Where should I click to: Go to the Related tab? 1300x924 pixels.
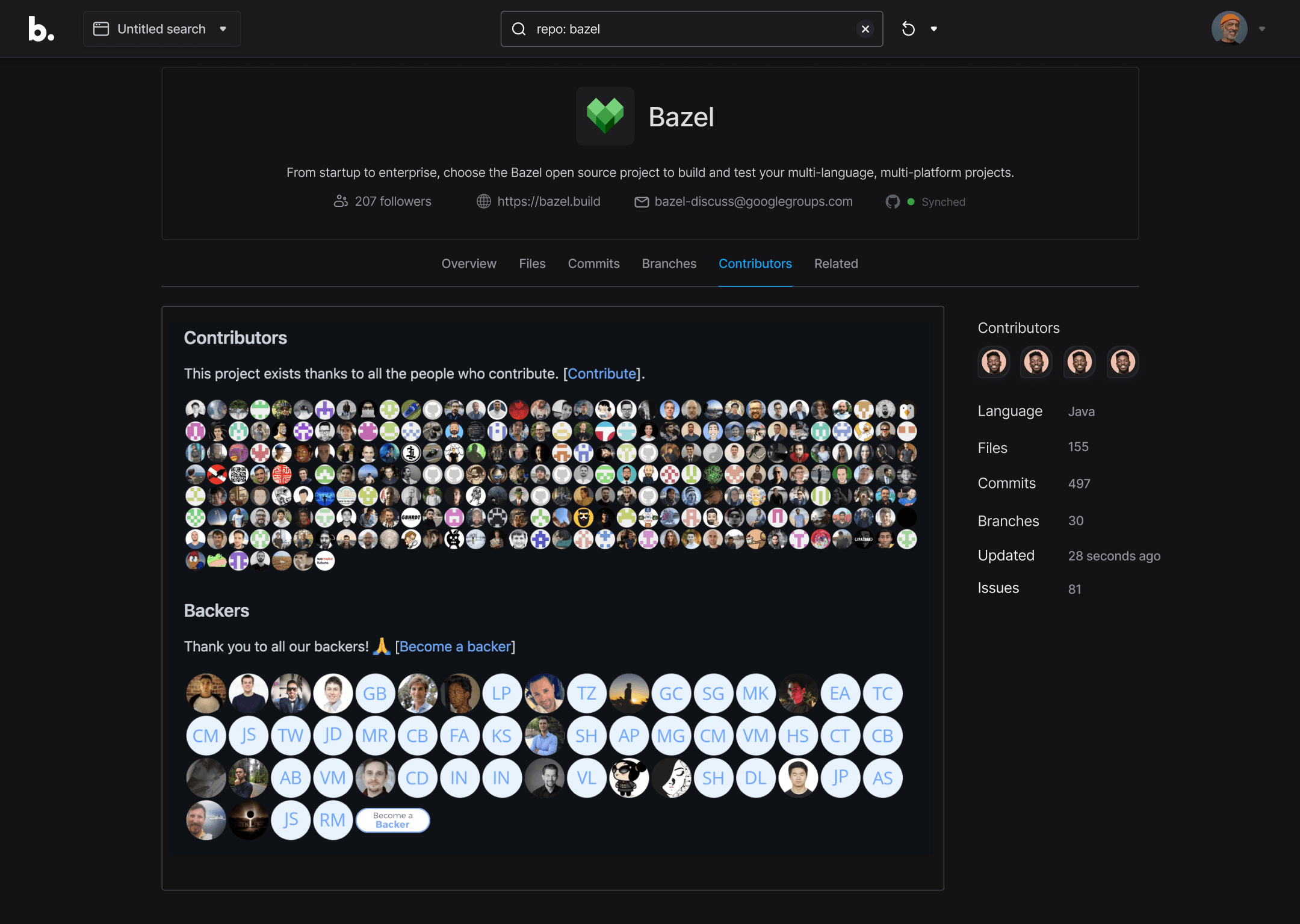tap(836, 263)
